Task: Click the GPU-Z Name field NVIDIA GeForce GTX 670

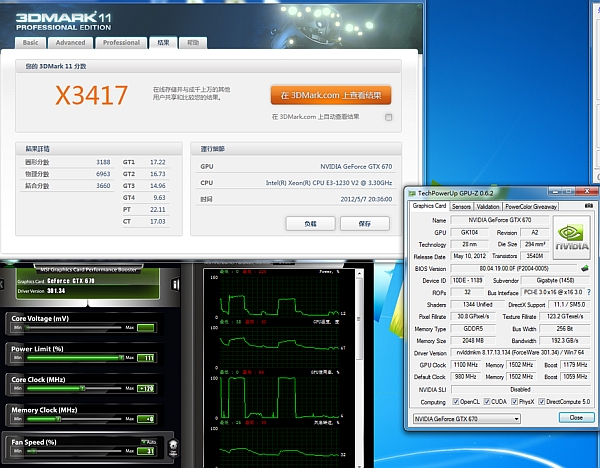Action: tap(500, 220)
